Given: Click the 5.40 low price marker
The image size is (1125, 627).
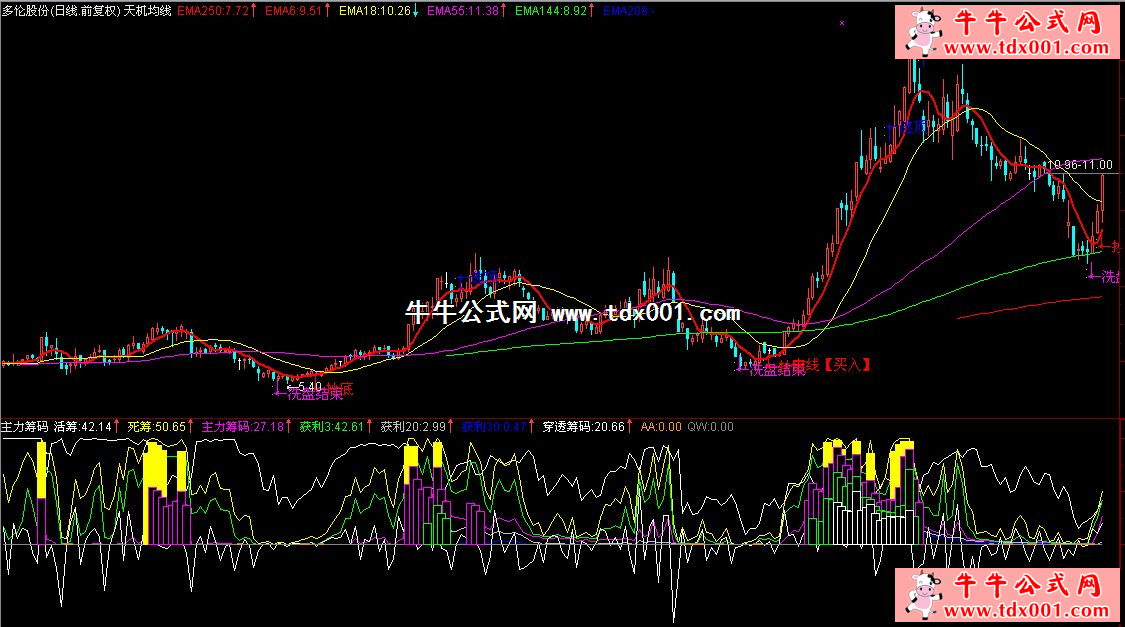Looking at the screenshot, I should pyautogui.click(x=307, y=386).
